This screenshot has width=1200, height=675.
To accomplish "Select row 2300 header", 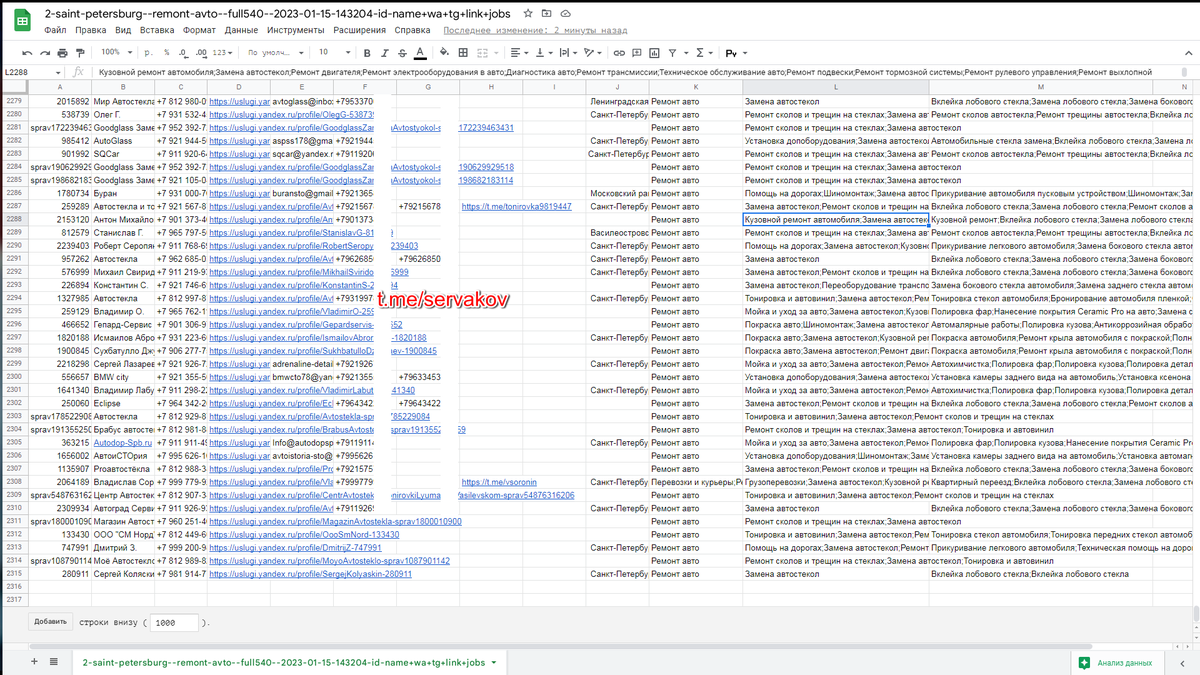I will (14, 377).
